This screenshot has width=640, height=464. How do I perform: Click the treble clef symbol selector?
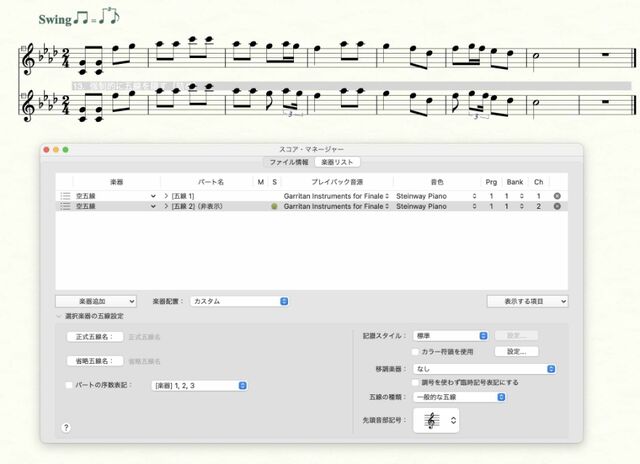pos(436,420)
